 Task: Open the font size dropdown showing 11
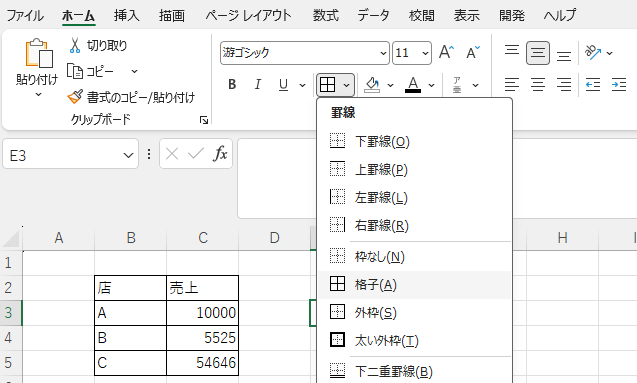coord(425,53)
